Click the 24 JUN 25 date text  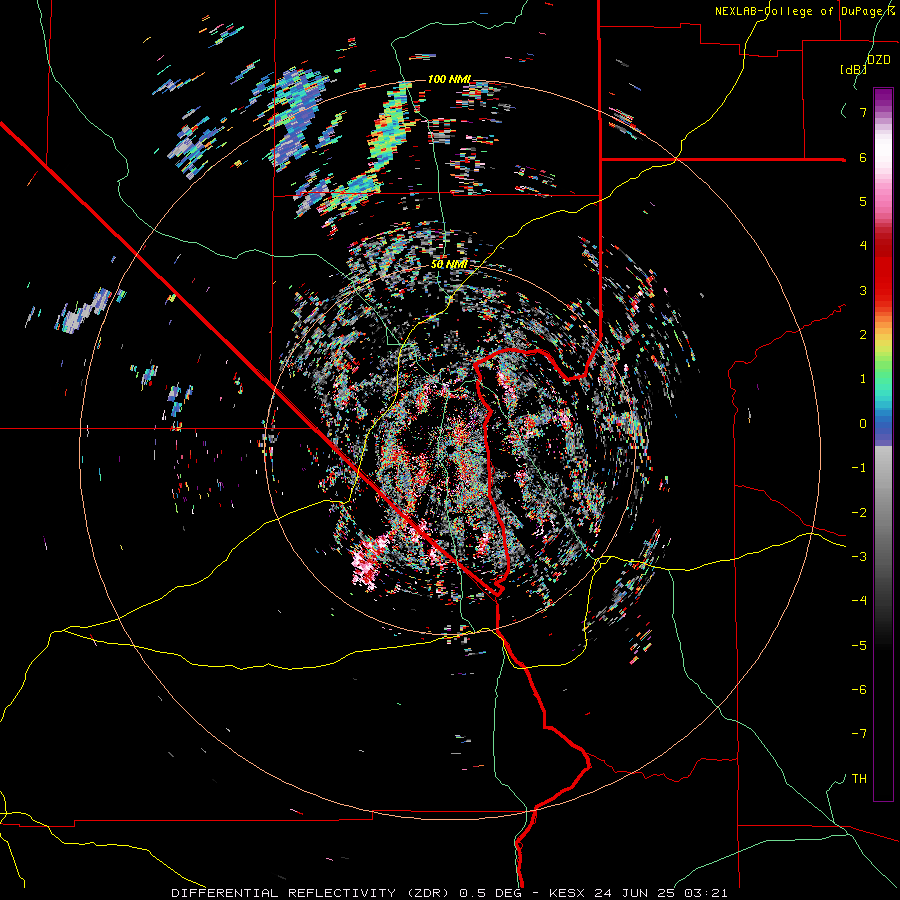pos(635,893)
